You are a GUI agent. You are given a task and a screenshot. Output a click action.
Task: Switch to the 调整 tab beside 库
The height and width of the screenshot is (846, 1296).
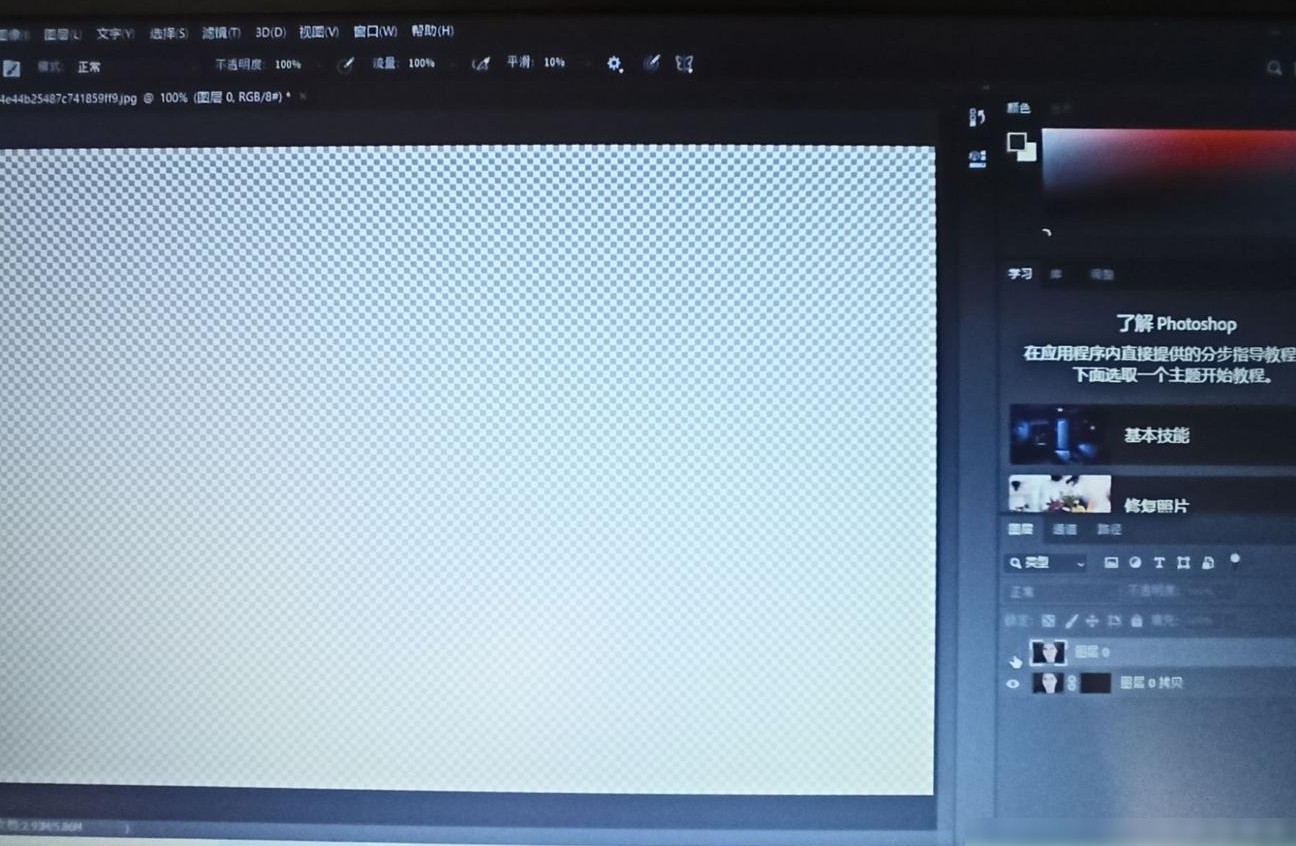point(1100,274)
